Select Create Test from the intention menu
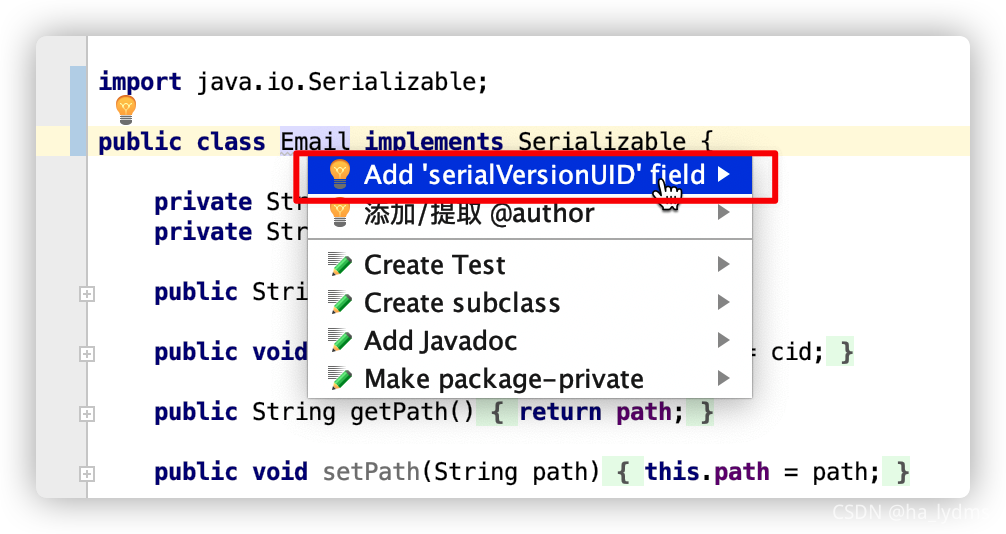 [x=435, y=265]
